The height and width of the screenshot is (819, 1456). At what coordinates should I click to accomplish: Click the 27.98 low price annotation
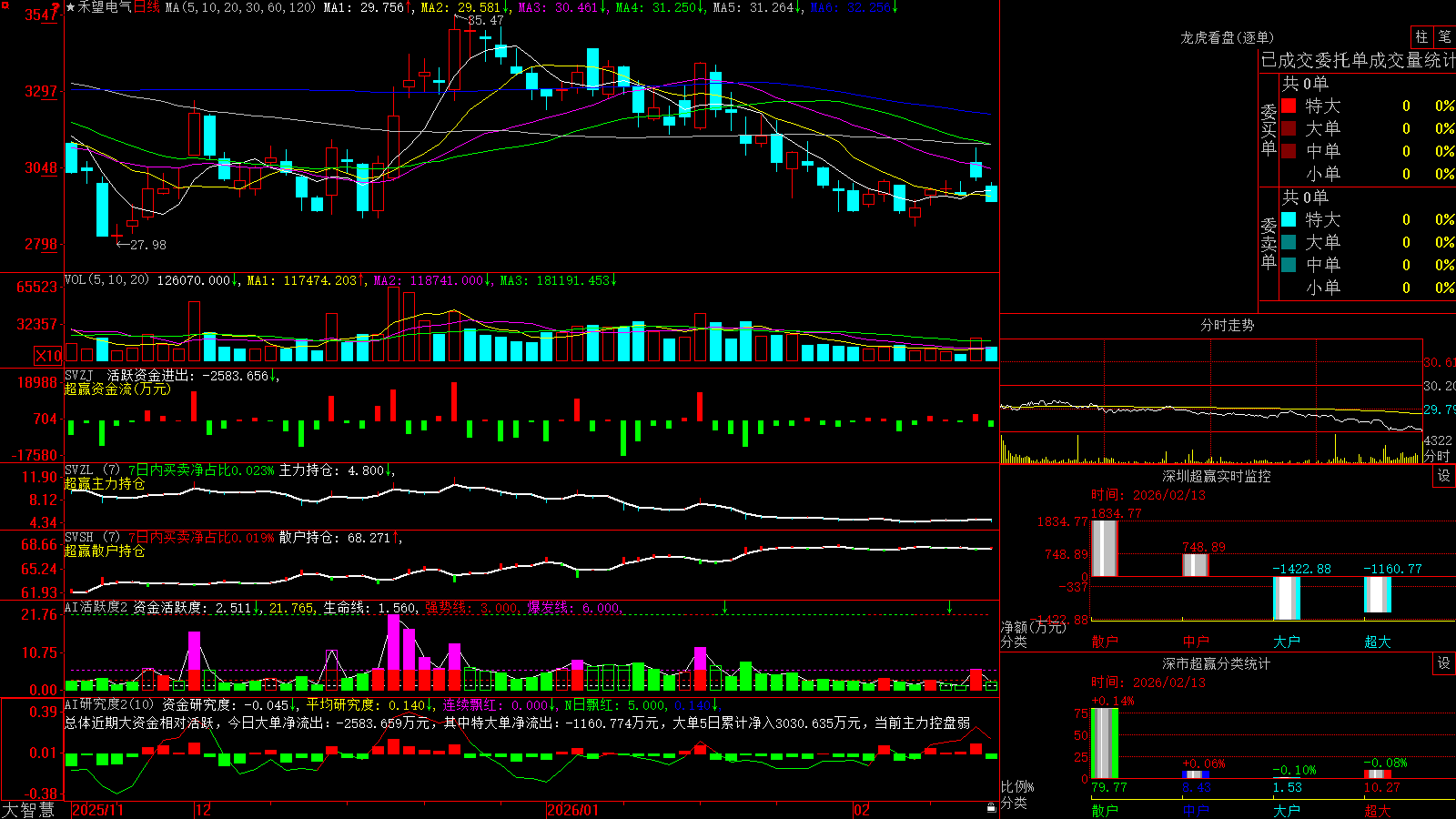(147, 245)
